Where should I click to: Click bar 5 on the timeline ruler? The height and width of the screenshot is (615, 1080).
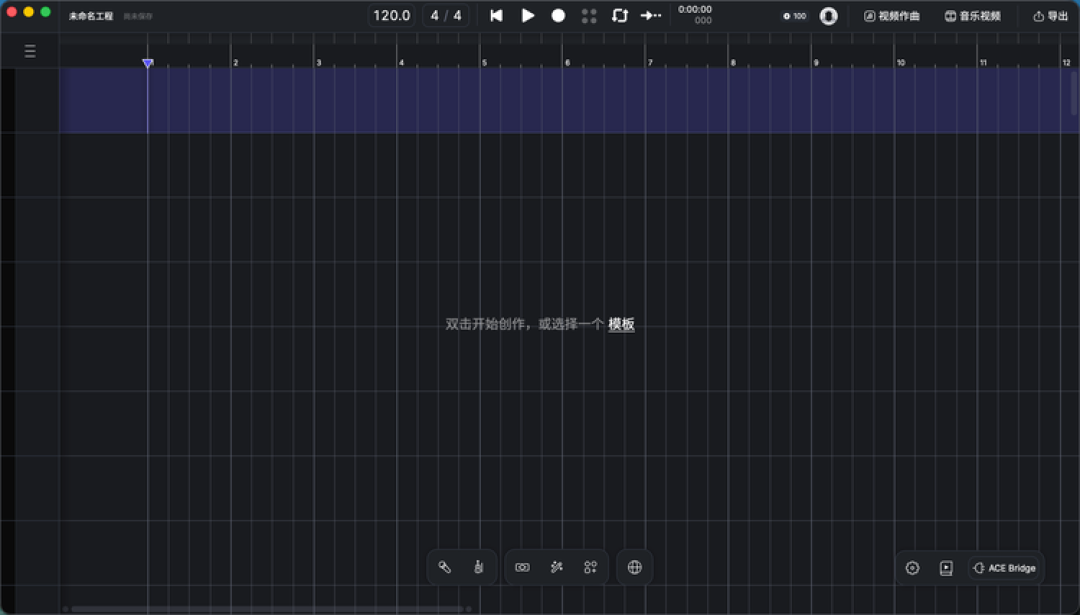(484, 63)
